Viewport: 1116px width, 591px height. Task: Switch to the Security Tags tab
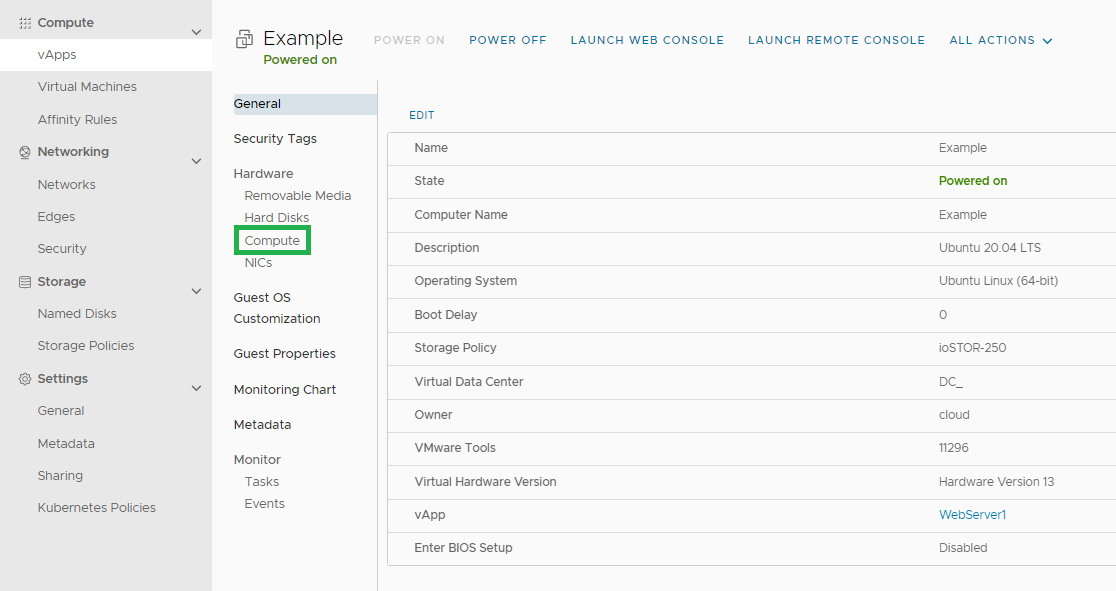click(275, 139)
